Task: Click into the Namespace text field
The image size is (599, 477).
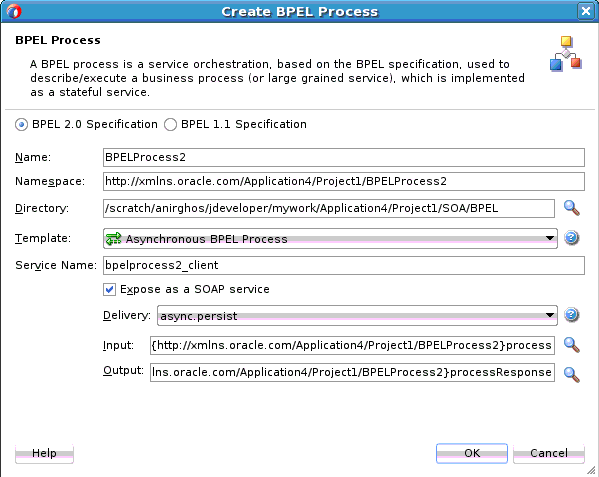Action: (x=344, y=181)
